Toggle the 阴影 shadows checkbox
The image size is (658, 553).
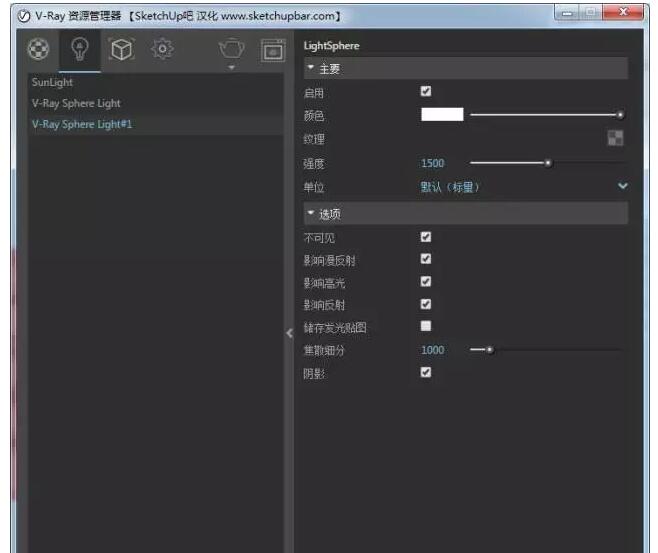(x=426, y=372)
